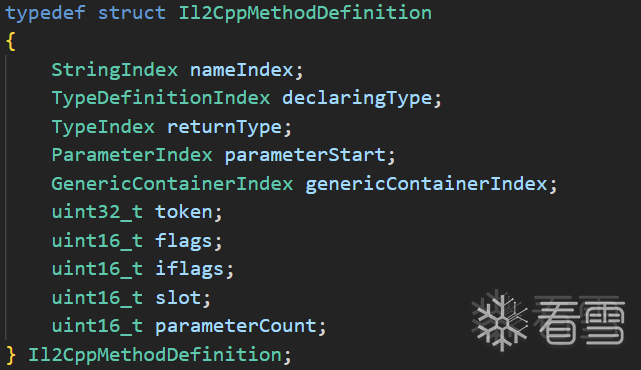
Task: Click the opening curly brace
Action: point(11,42)
